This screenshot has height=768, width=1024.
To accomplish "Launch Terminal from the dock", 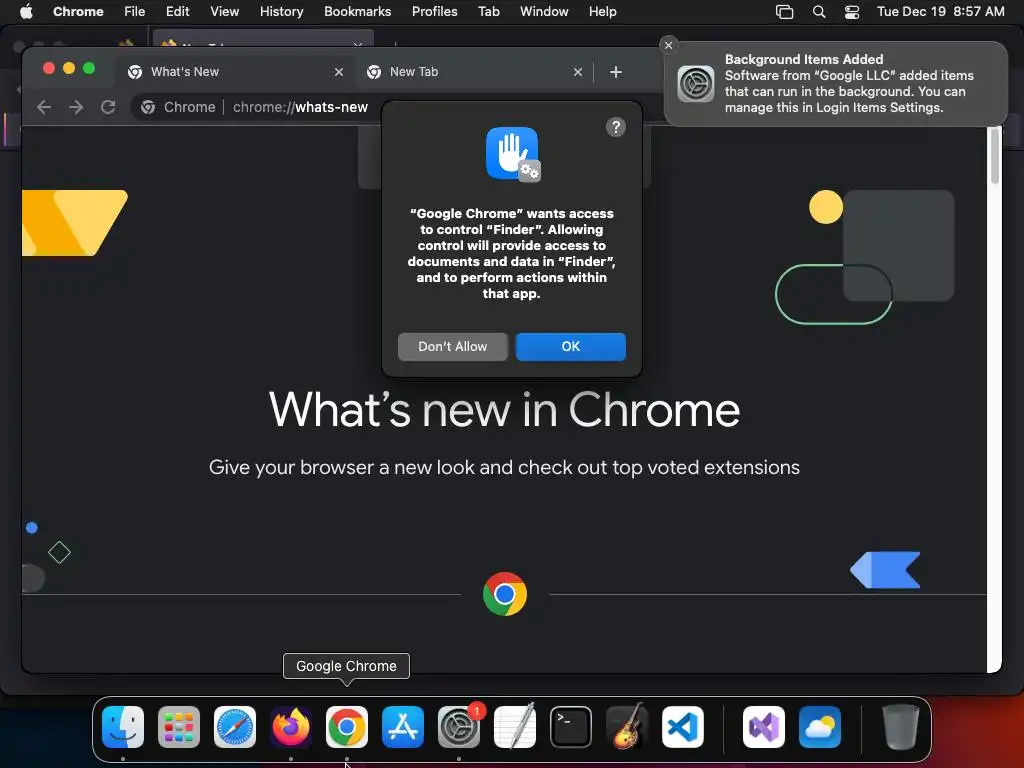I will coord(571,727).
